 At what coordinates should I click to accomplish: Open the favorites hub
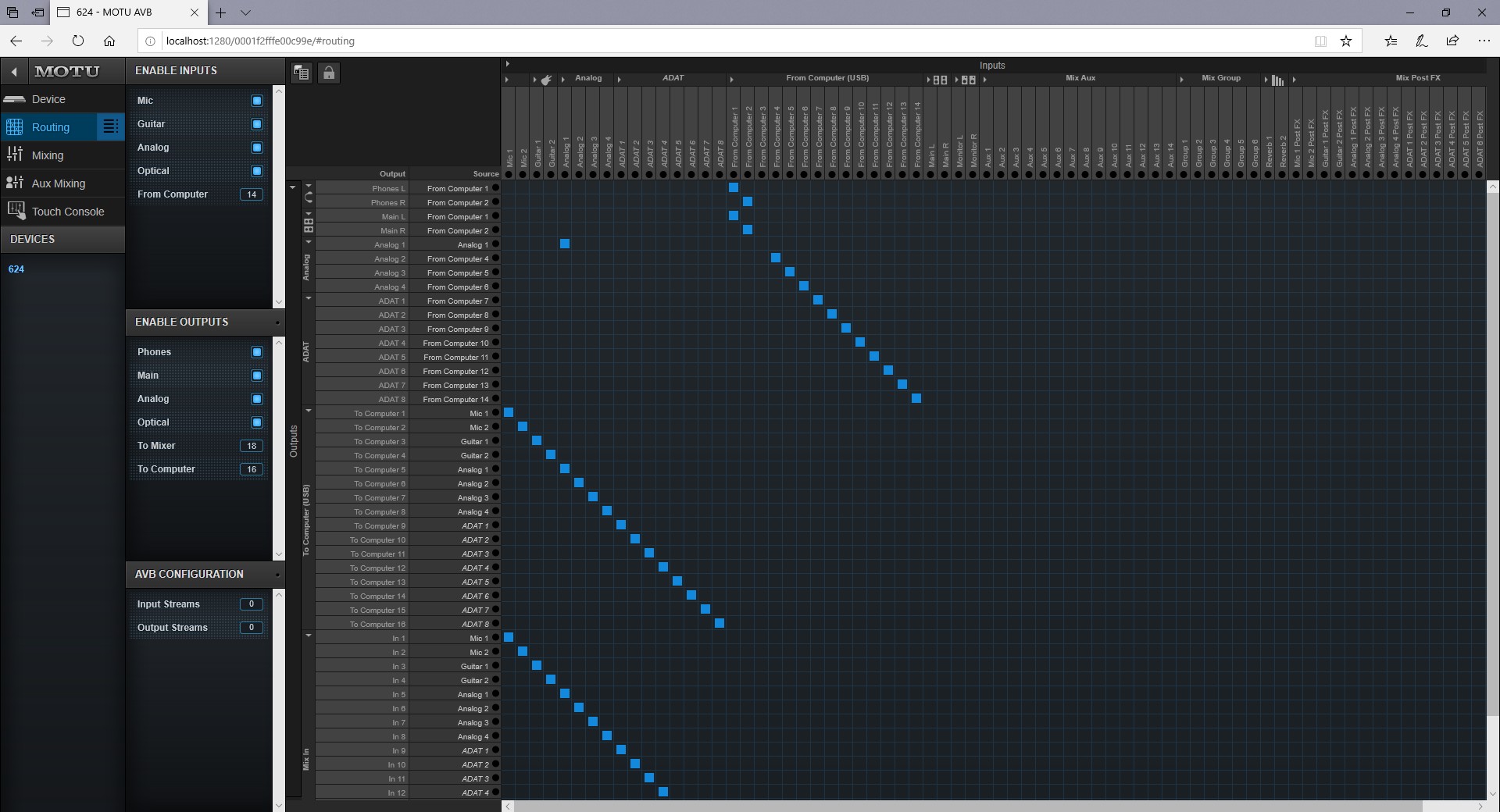tap(1391, 41)
